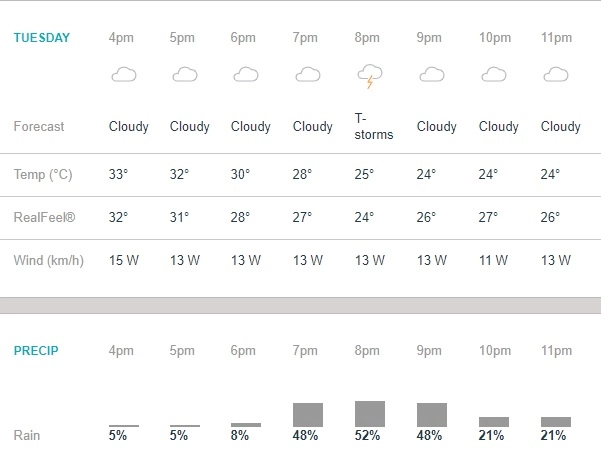Select the TUESDAY heading
601x457 pixels.
[x=41, y=38]
